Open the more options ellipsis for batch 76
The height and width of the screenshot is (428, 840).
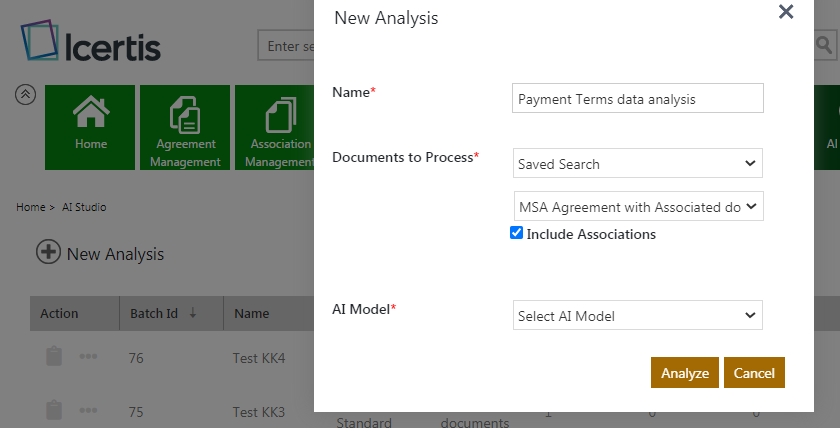[88, 357]
